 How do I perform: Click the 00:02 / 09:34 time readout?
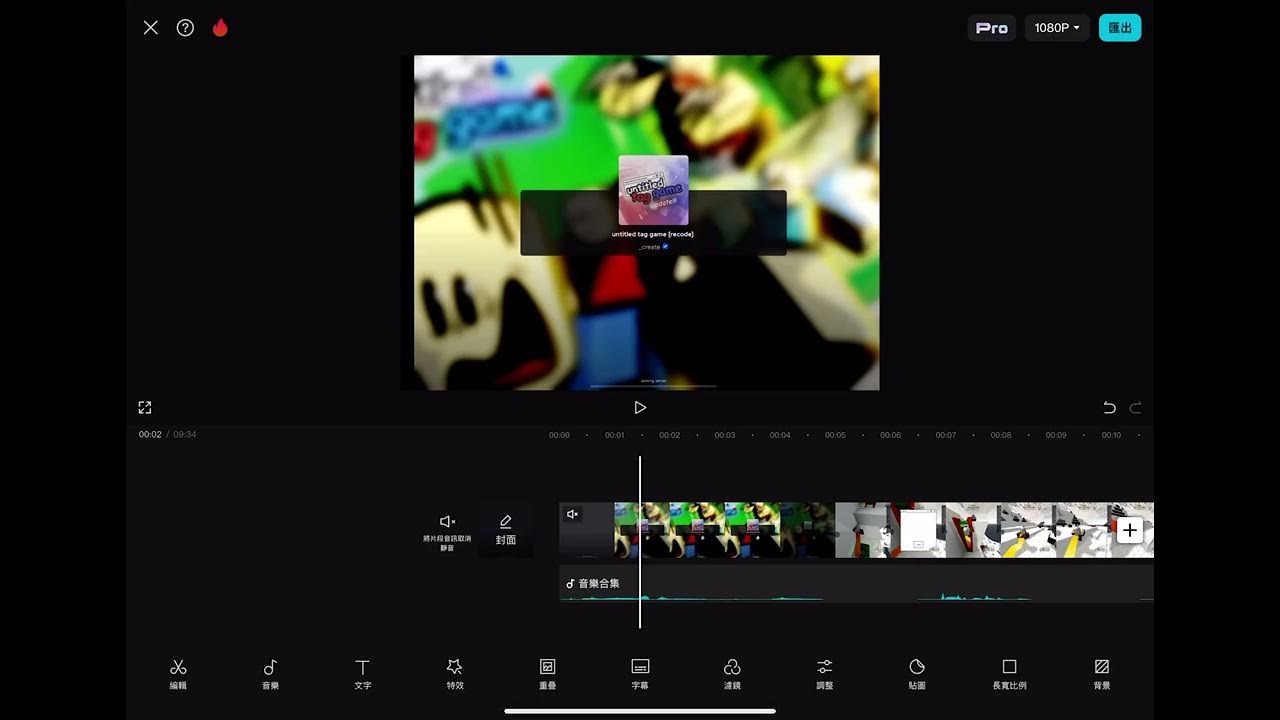pyautogui.click(x=167, y=435)
